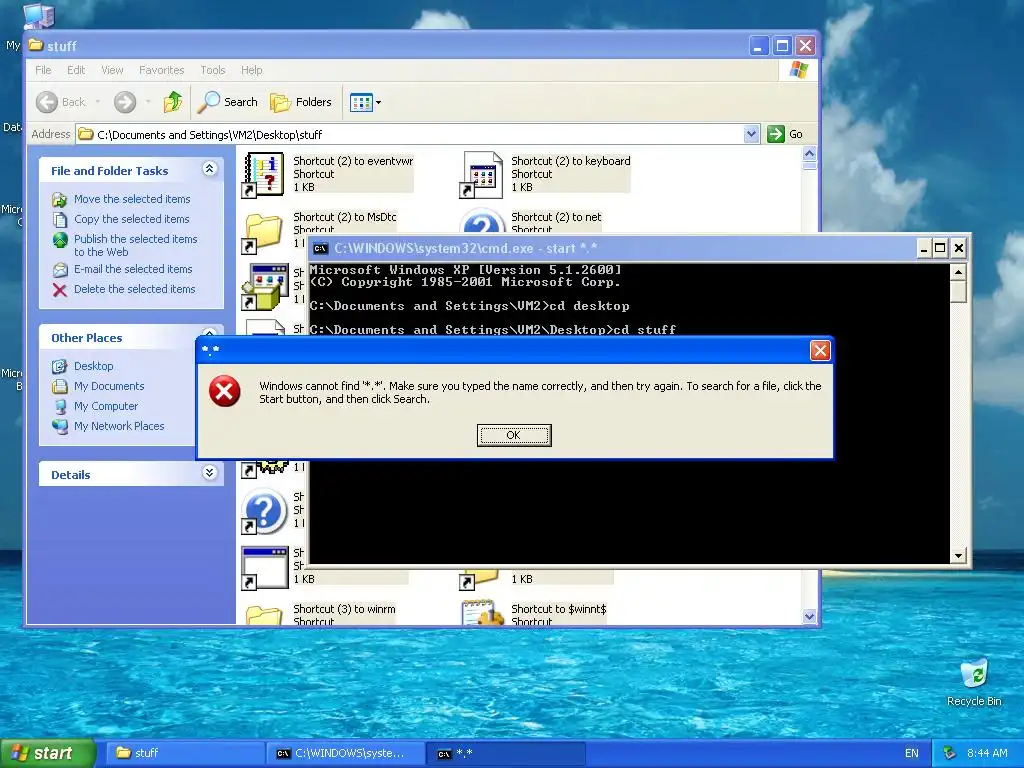The width and height of the screenshot is (1024, 768).
Task: Click the stuff folder title bar icon
Action: click(36, 45)
